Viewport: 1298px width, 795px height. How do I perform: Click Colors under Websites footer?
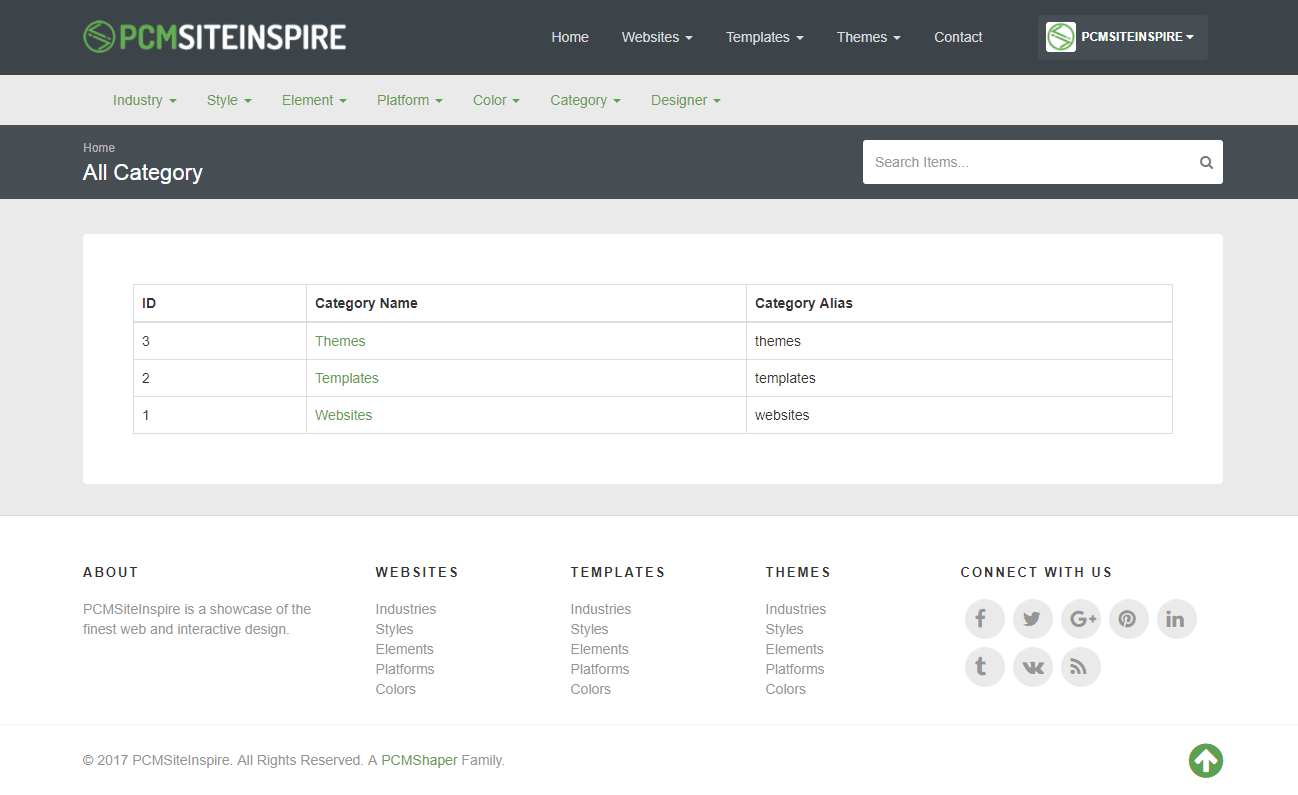point(395,689)
